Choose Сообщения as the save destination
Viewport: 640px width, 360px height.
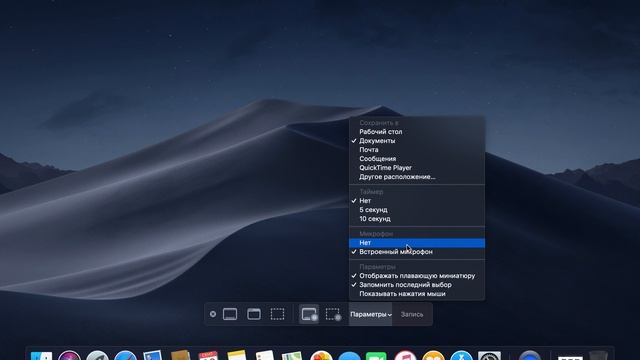coord(417,159)
